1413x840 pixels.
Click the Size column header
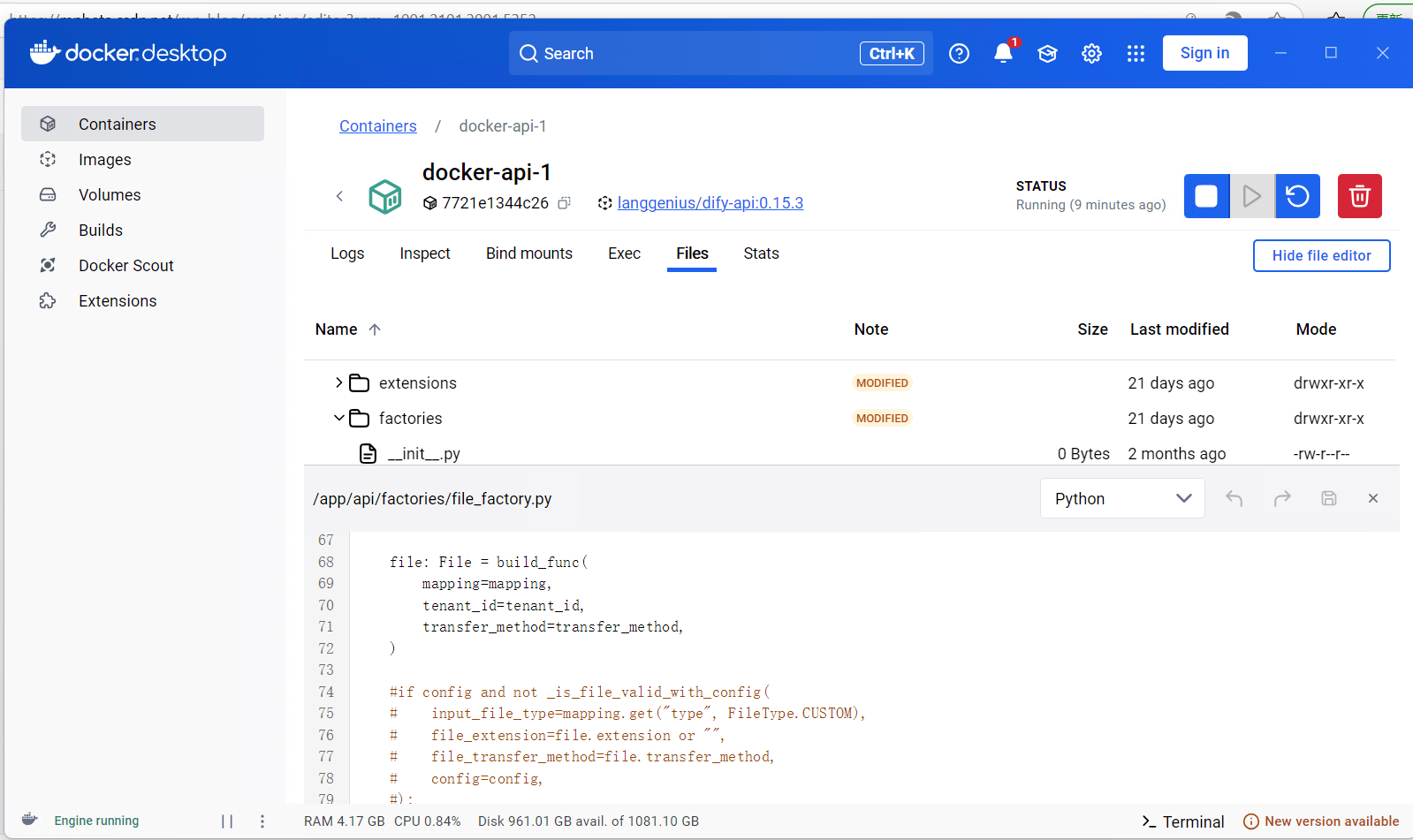(1092, 329)
